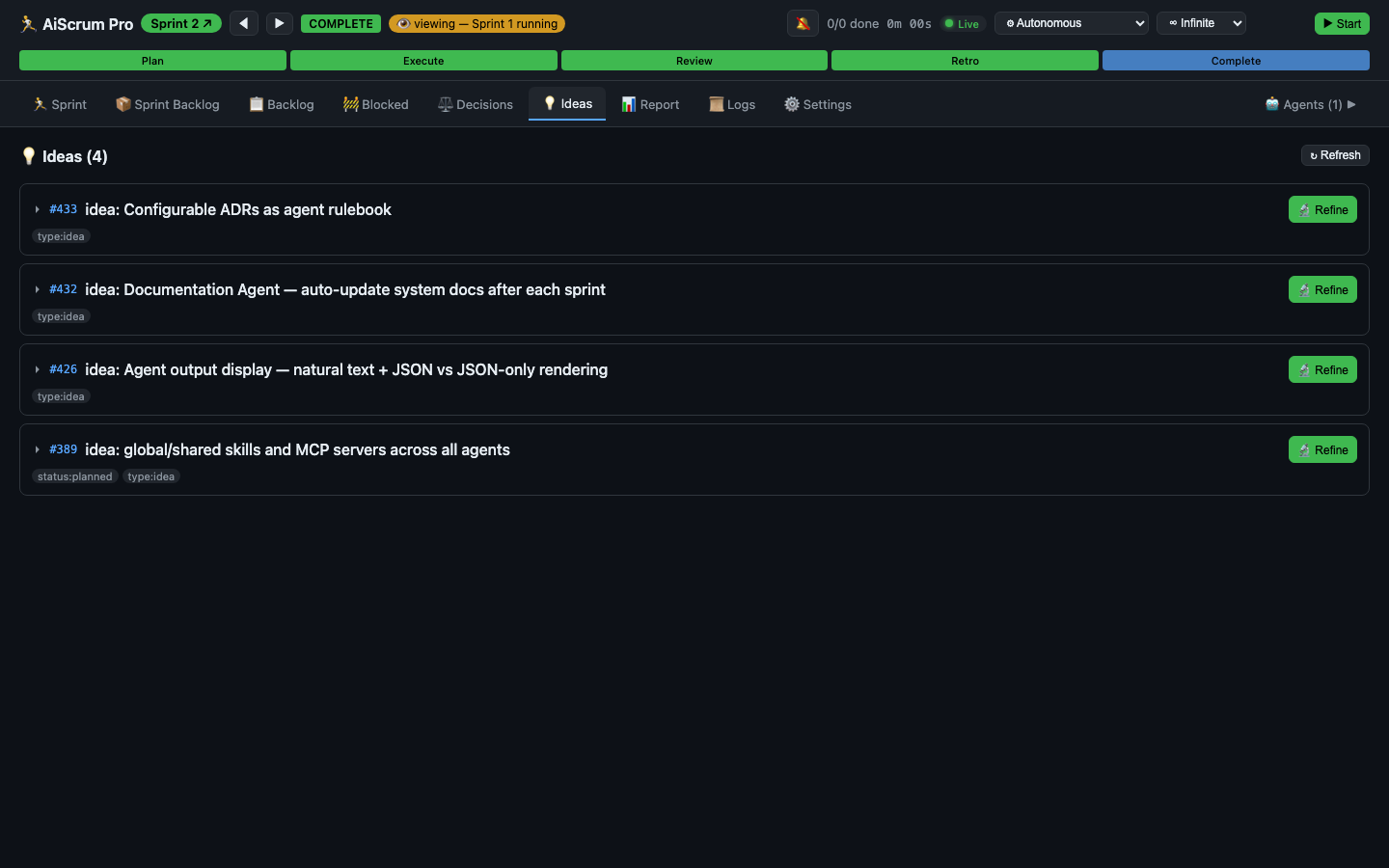Open the Sprint 2 external link badge
Image resolution: width=1389 pixels, height=868 pixels.
pyautogui.click(x=180, y=23)
